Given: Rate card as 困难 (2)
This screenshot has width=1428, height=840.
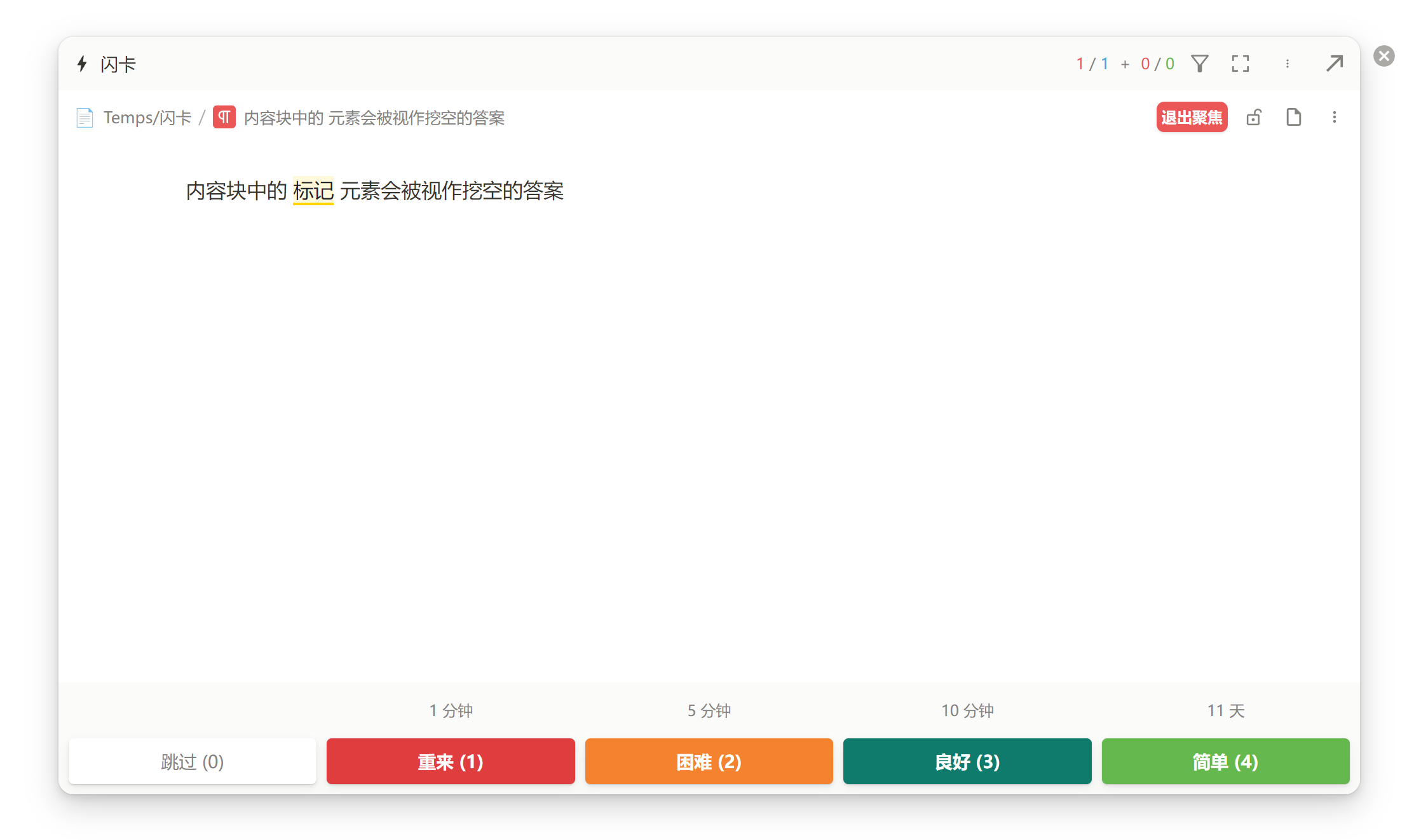Looking at the screenshot, I should click(x=709, y=761).
